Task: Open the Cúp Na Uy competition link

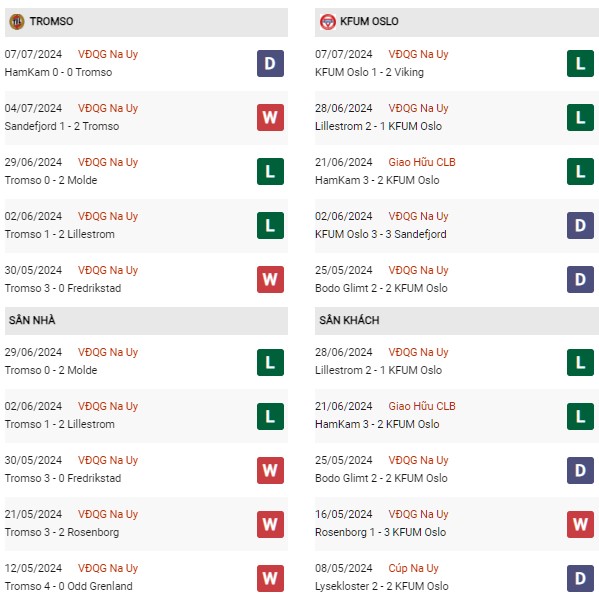Action: [413, 568]
